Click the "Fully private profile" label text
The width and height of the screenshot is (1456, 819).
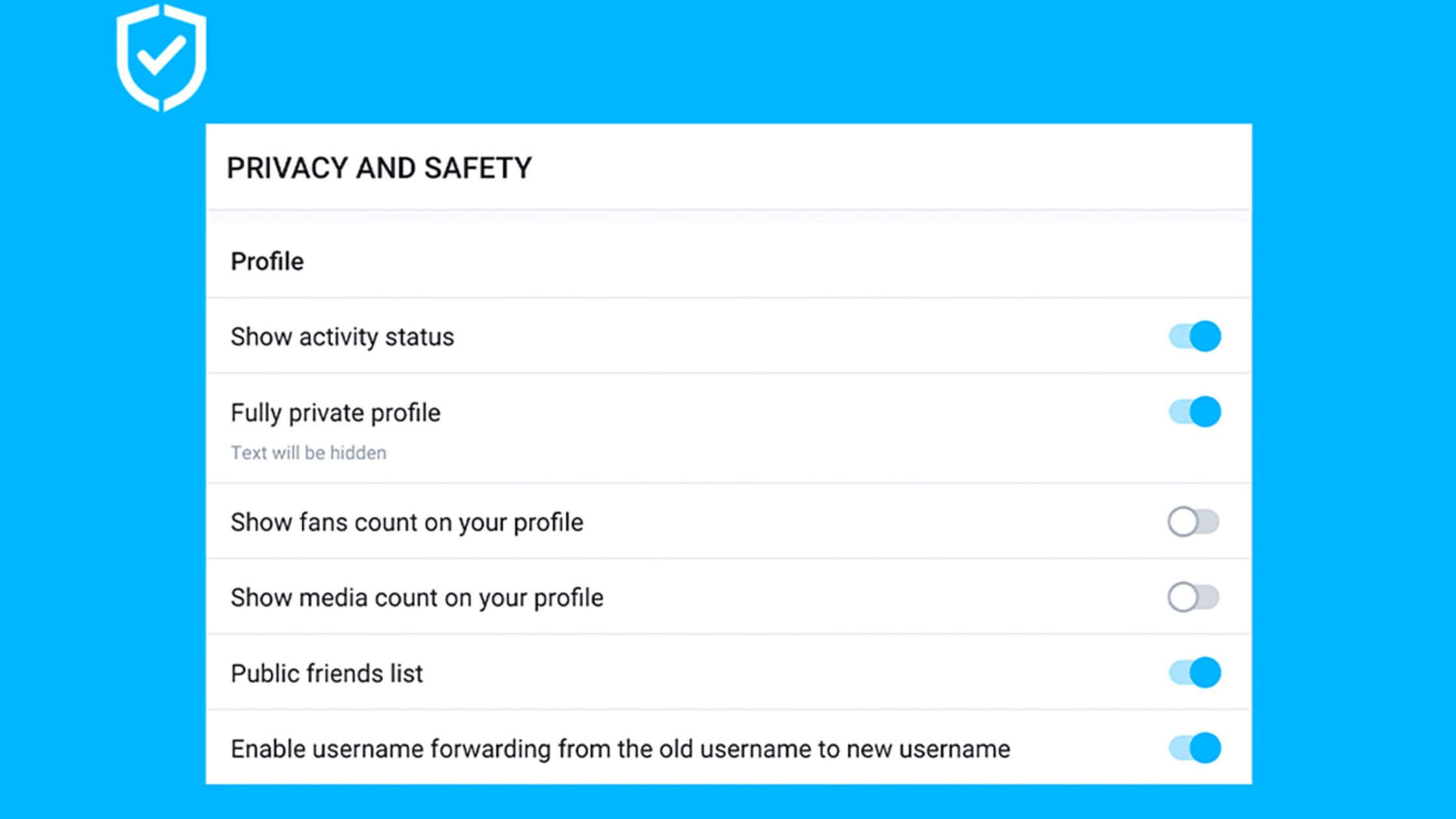(335, 413)
